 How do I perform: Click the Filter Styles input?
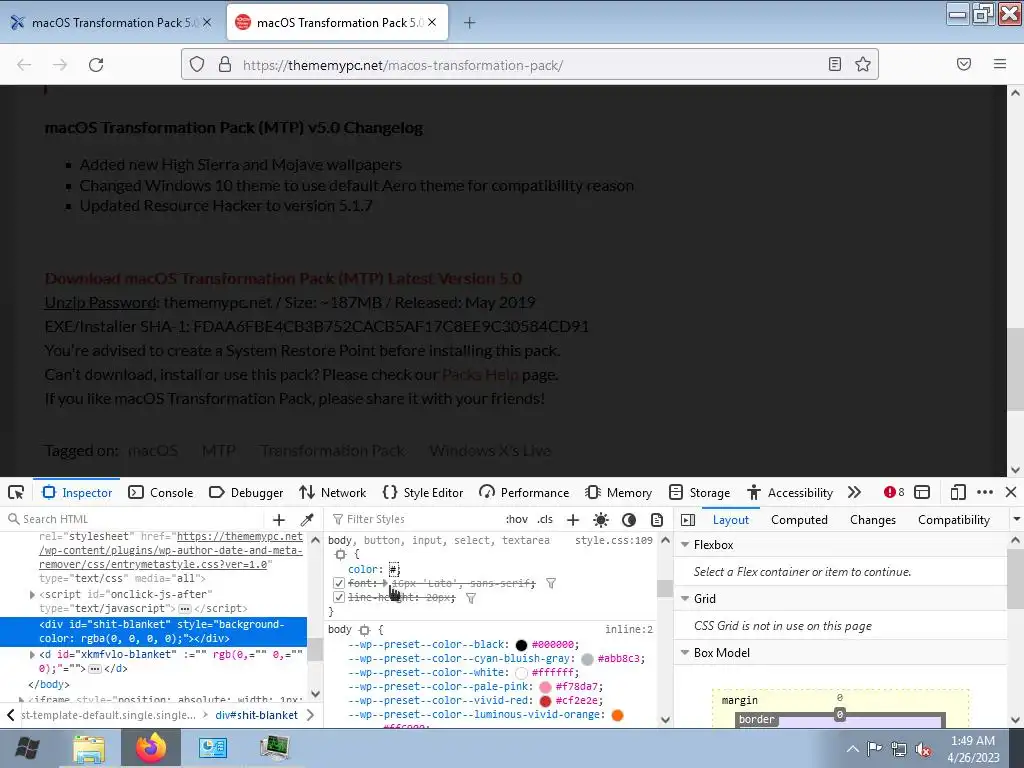[413, 519]
